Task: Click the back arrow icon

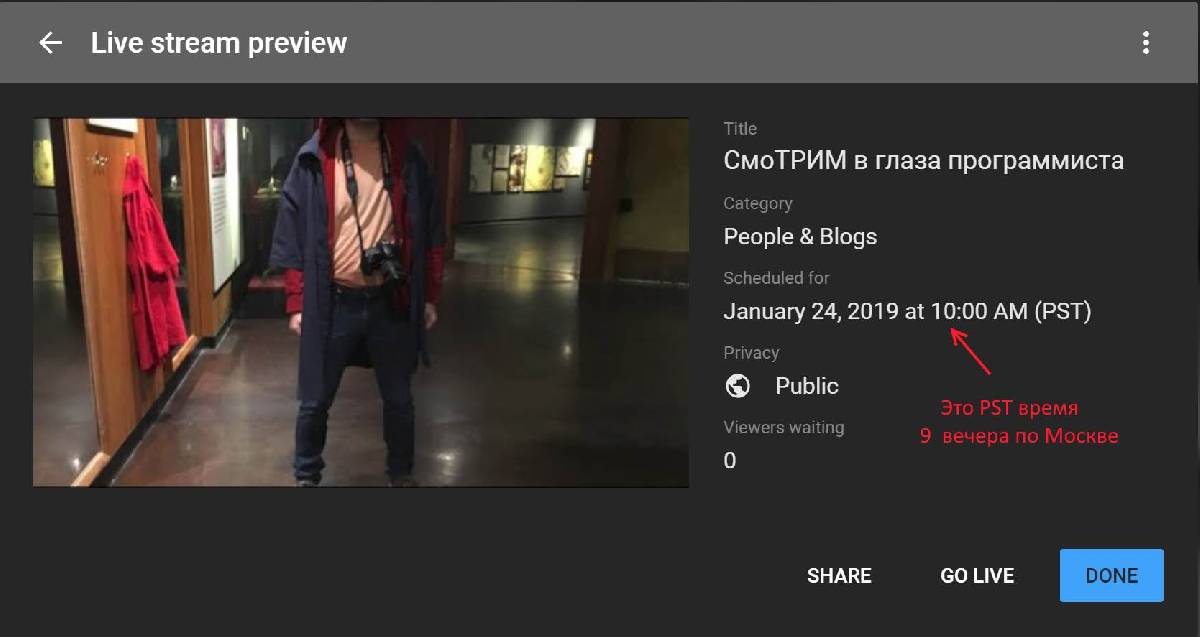Action: tap(50, 43)
